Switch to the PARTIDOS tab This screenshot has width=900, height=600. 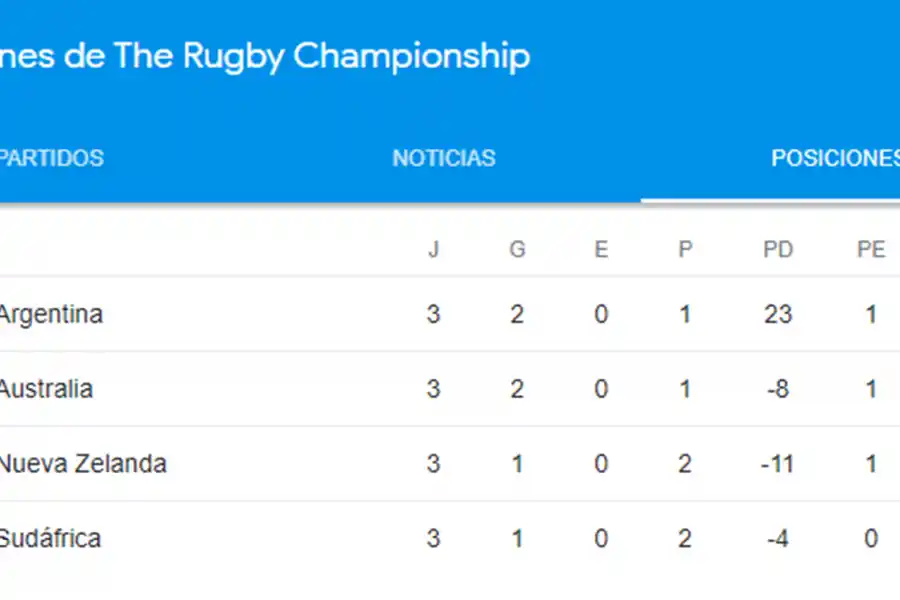click(x=50, y=157)
